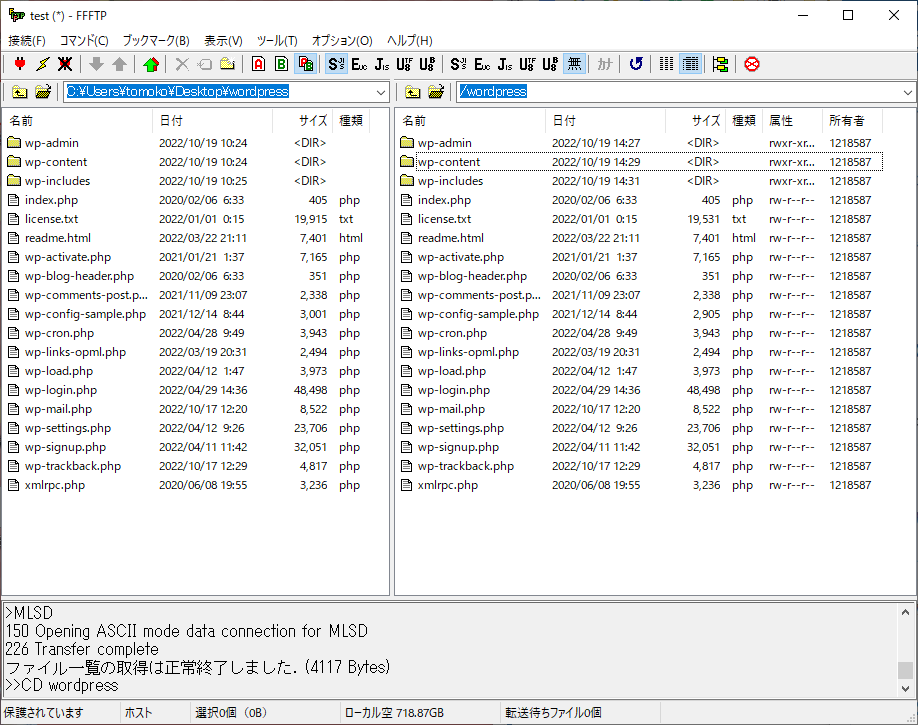Click the log pane scroll-down arrow
918x725 pixels.
(x=905, y=689)
